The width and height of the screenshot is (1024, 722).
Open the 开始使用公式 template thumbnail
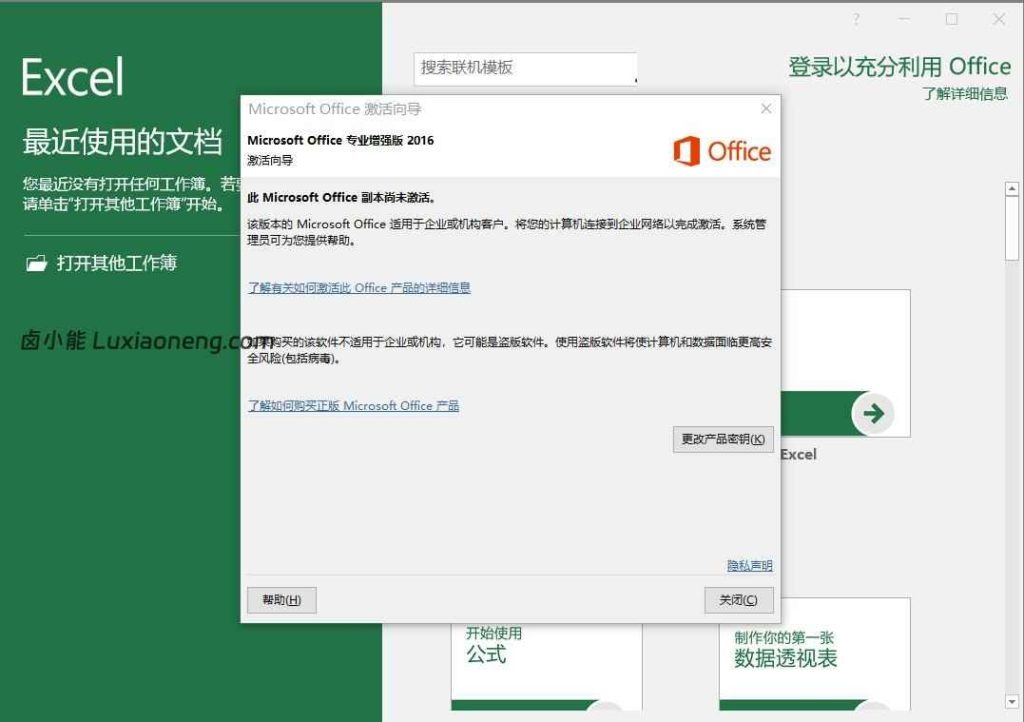click(547, 667)
